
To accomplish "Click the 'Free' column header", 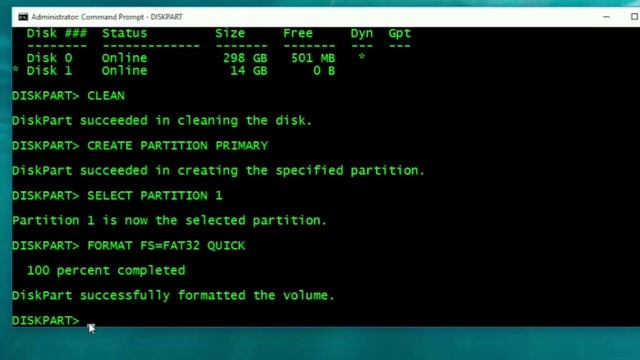I will 298,33.
